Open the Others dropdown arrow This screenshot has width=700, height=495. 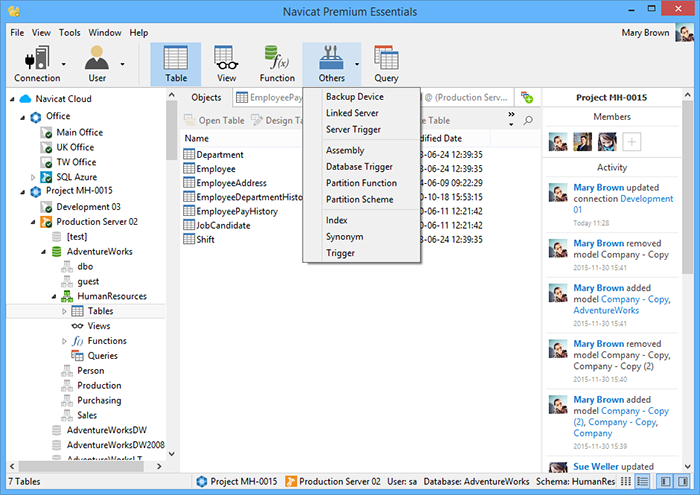coord(357,64)
